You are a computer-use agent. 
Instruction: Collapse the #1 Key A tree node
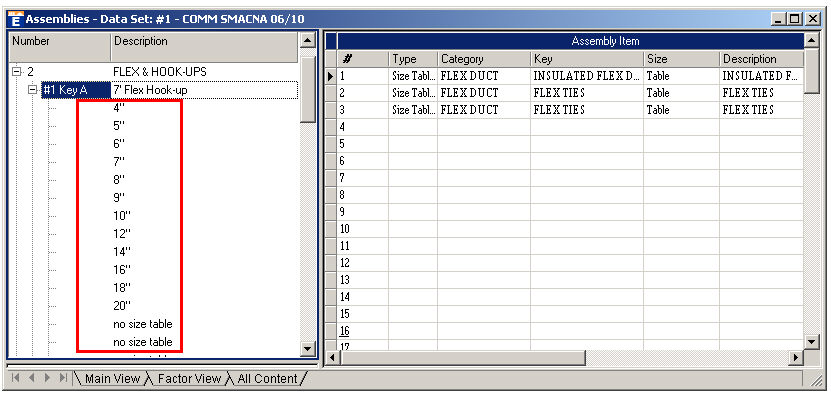pyautogui.click(x=33, y=90)
